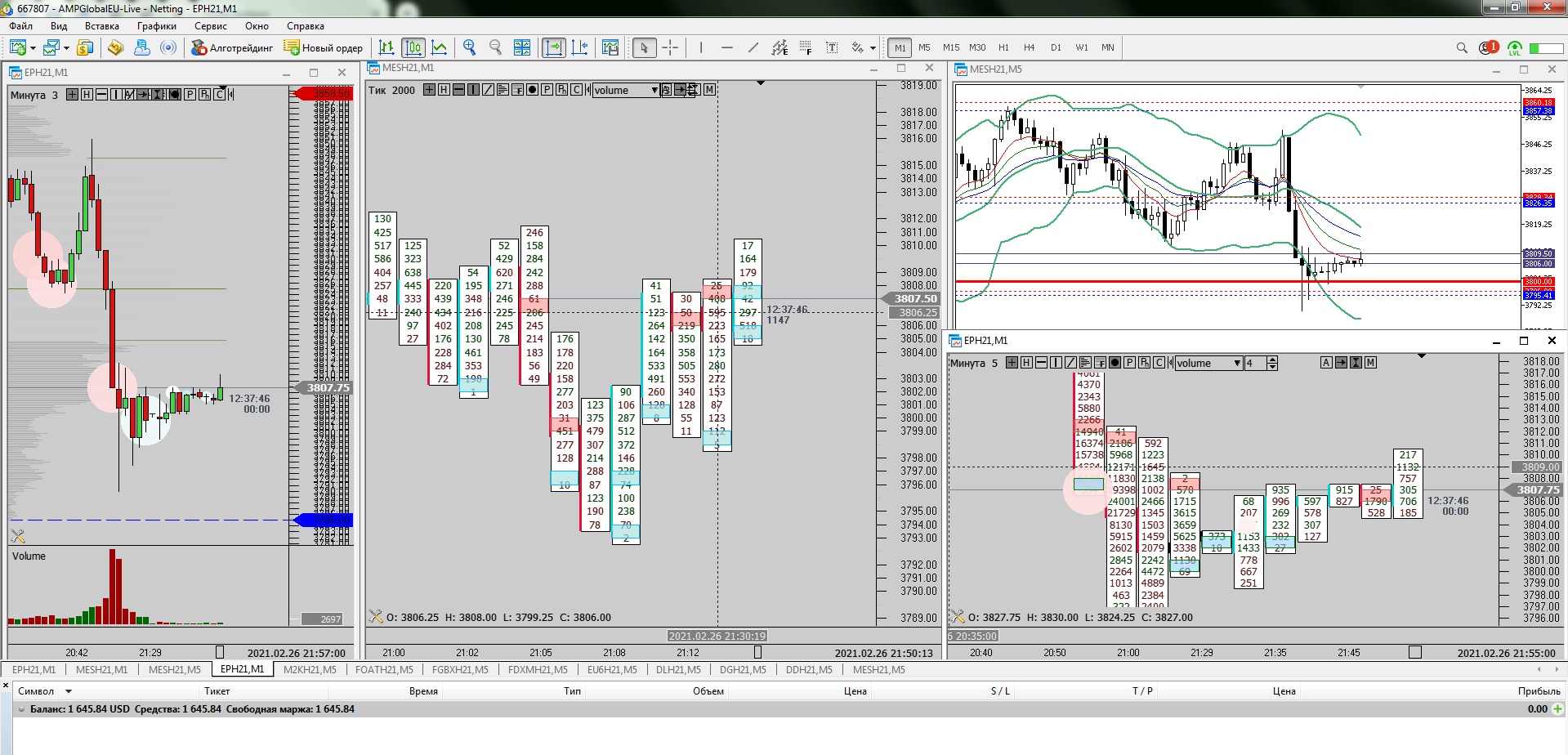This screenshot has width=1568, height=755.
Task: Zoom in on the chart
Action: coord(469,47)
